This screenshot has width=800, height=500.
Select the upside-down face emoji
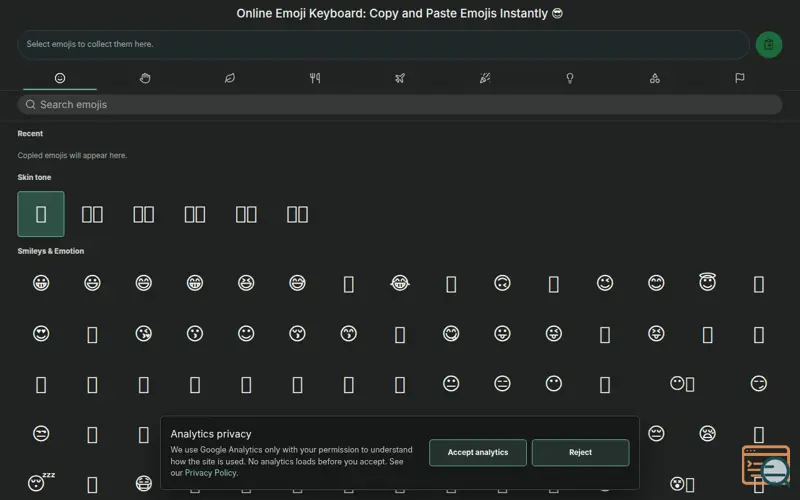(503, 283)
